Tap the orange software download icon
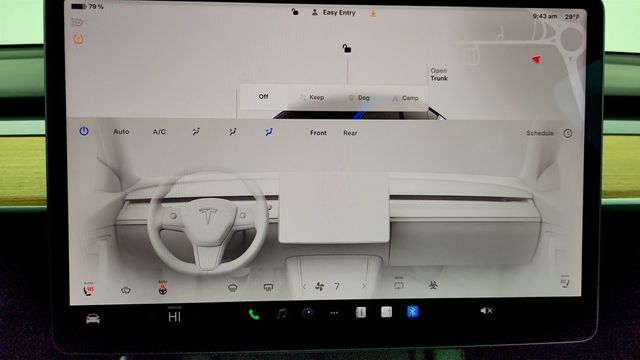 [x=373, y=13]
